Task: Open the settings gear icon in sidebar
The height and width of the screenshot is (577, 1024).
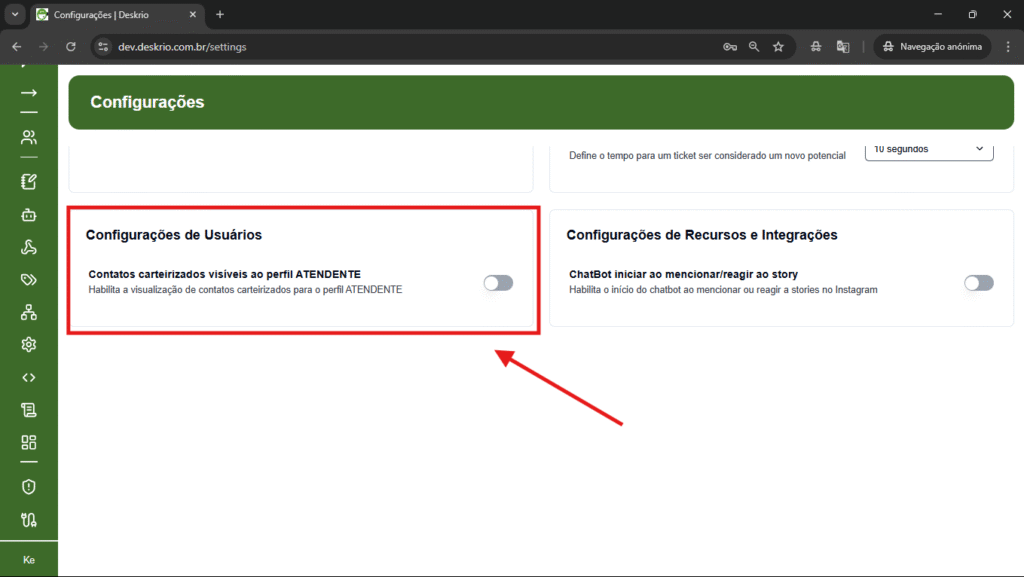Action: click(29, 345)
